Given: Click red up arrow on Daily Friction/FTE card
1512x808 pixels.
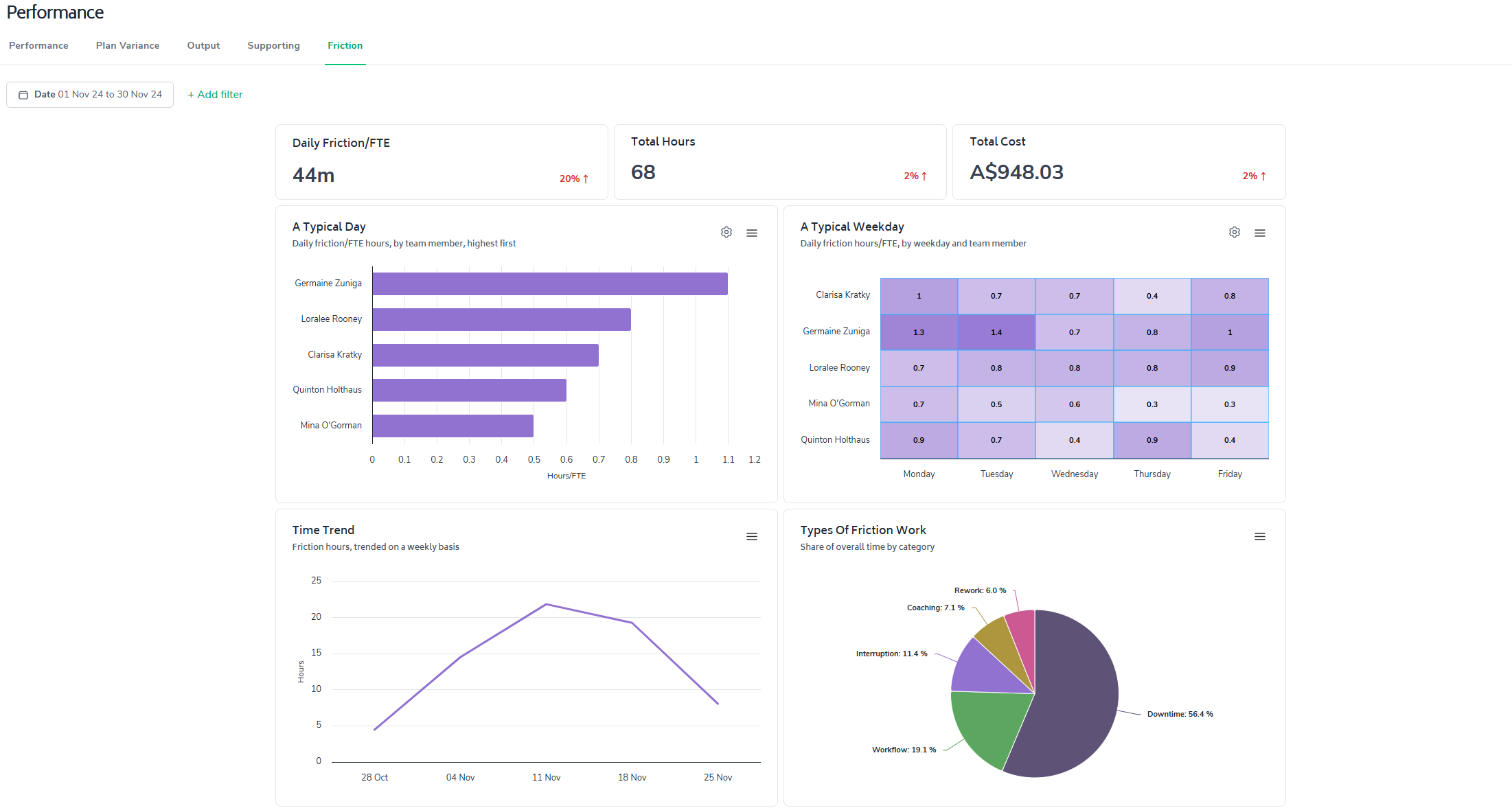Looking at the screenshot, I should 586,179.
